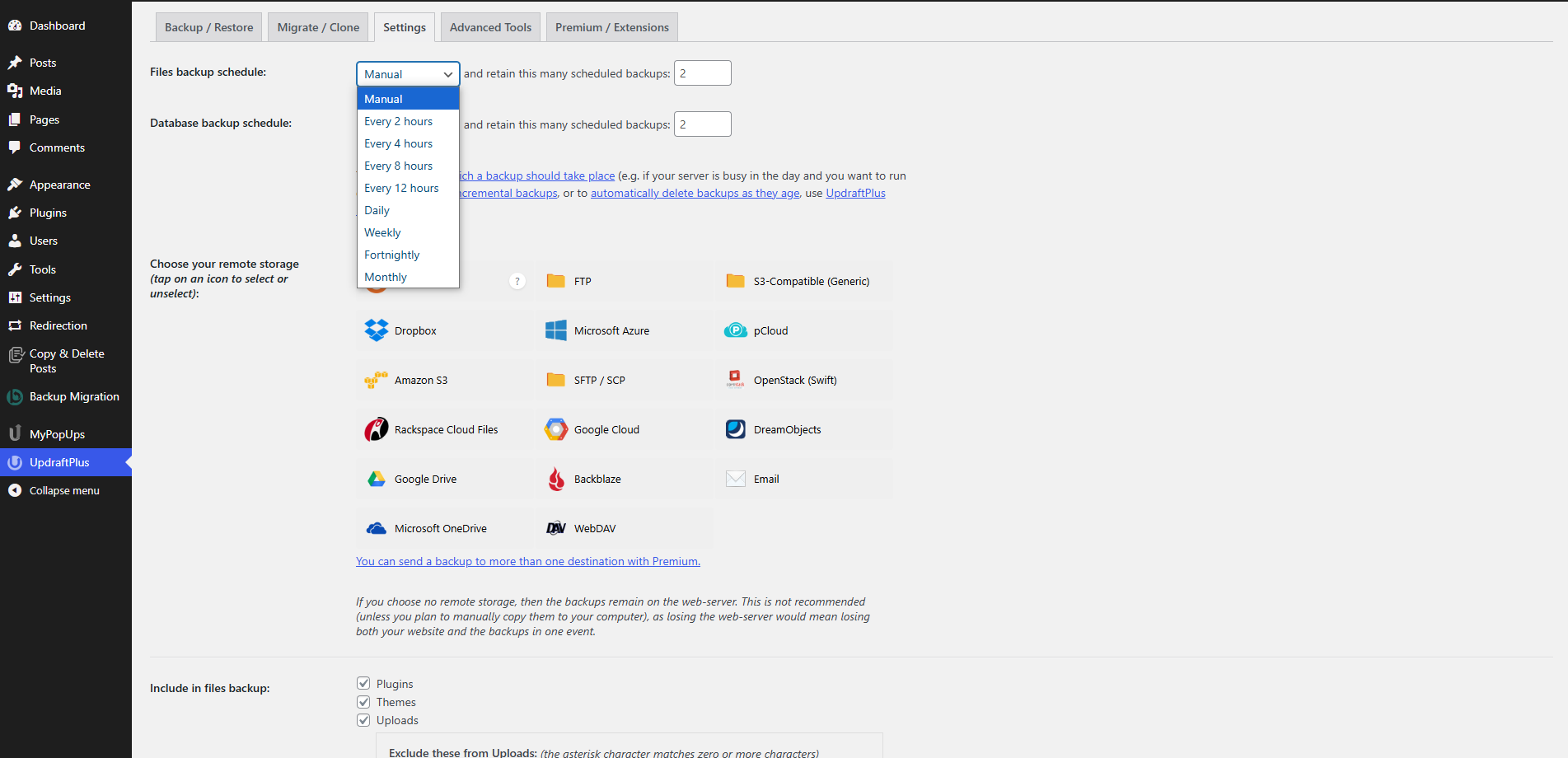
Task: Click the Posts pin icon
Action: coord(15,63)
